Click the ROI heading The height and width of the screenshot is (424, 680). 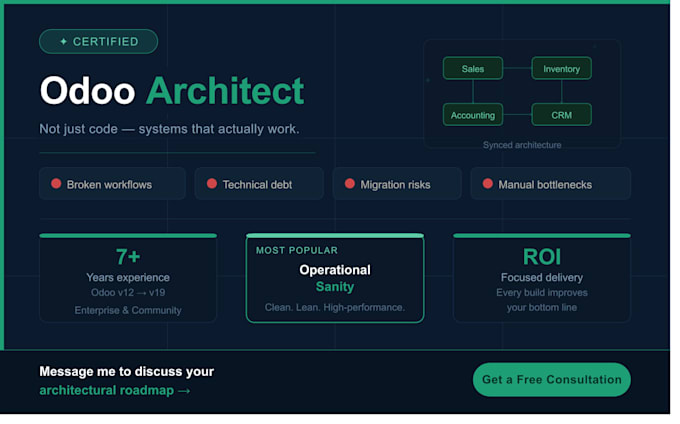coord(542,257)
